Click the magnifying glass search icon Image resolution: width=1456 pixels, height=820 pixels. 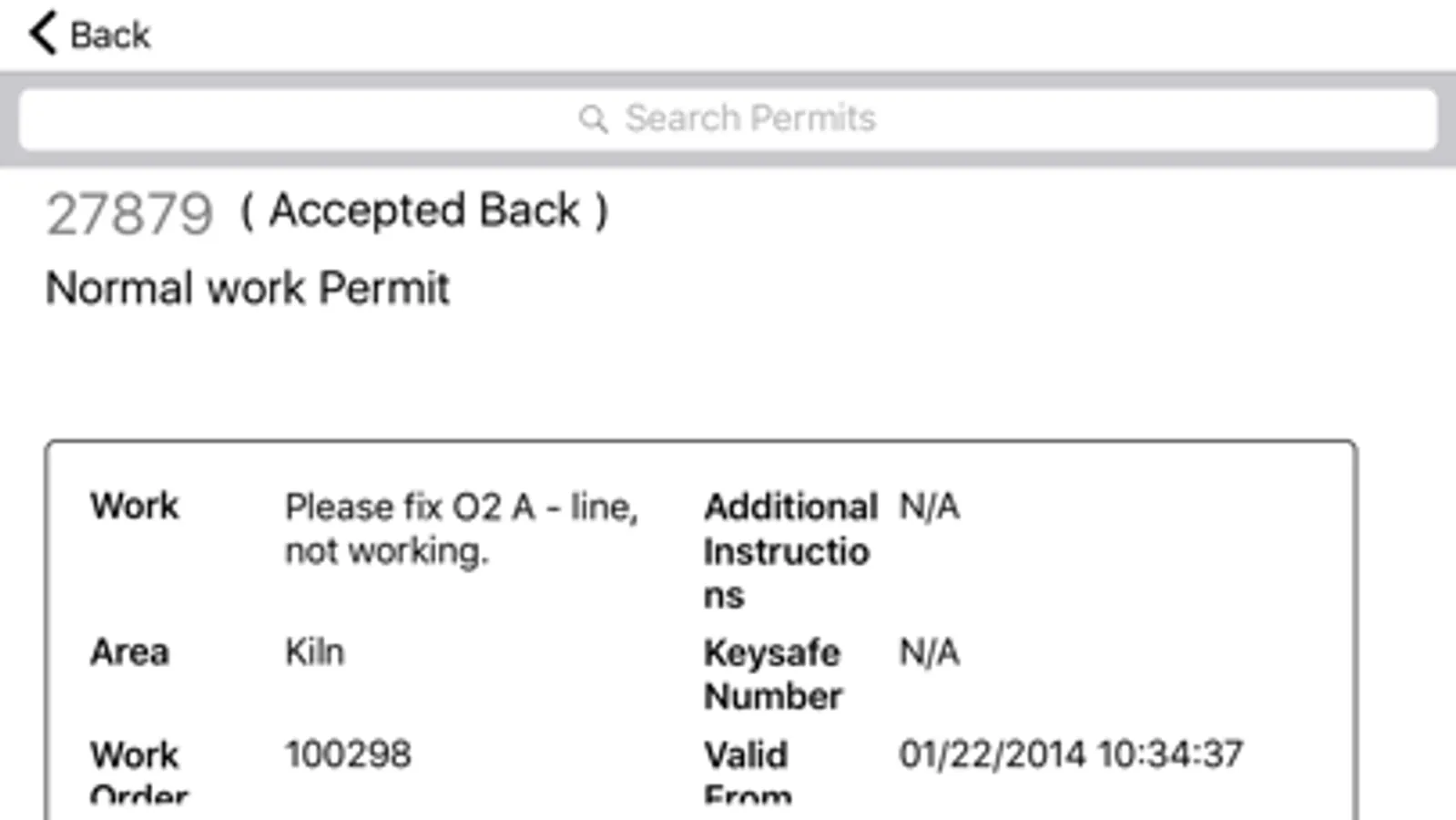(x=593, y=118)
